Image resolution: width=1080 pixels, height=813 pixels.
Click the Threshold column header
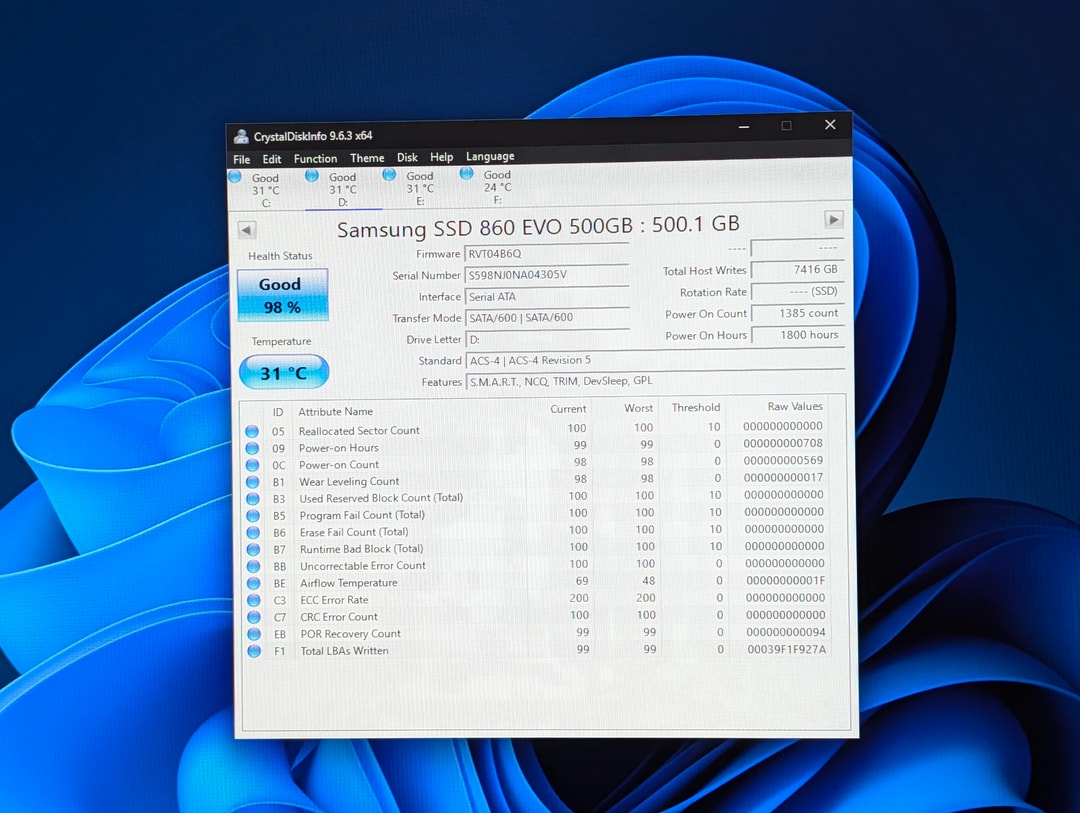coord(696,407)
